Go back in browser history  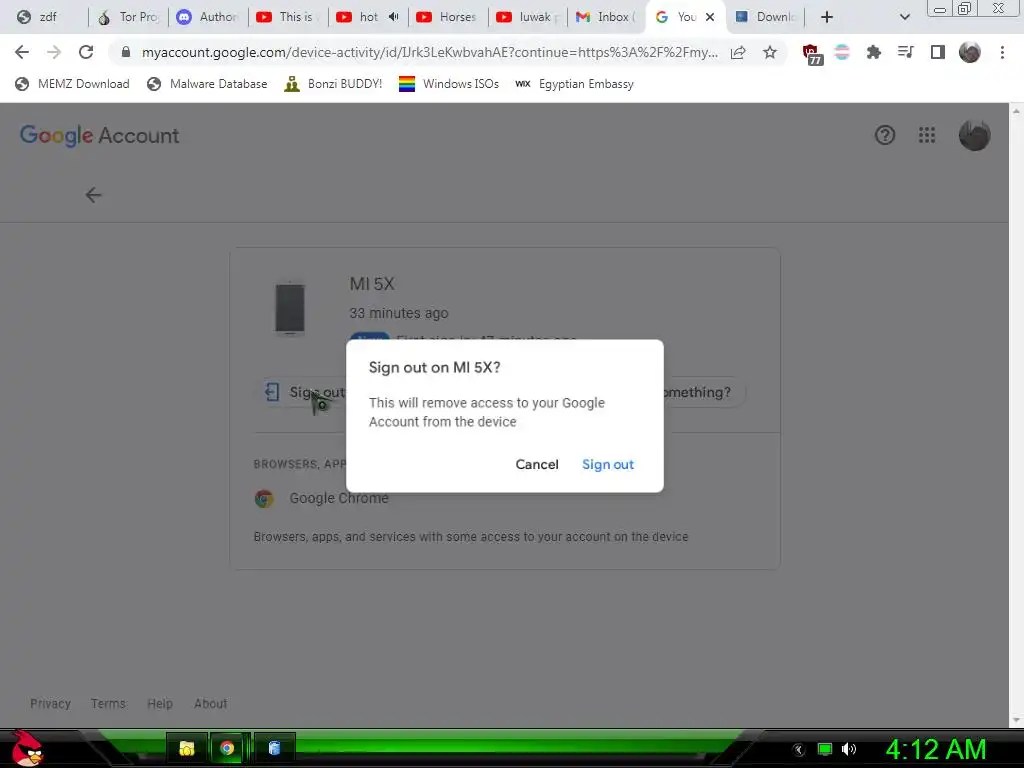[x=22, y=52]
